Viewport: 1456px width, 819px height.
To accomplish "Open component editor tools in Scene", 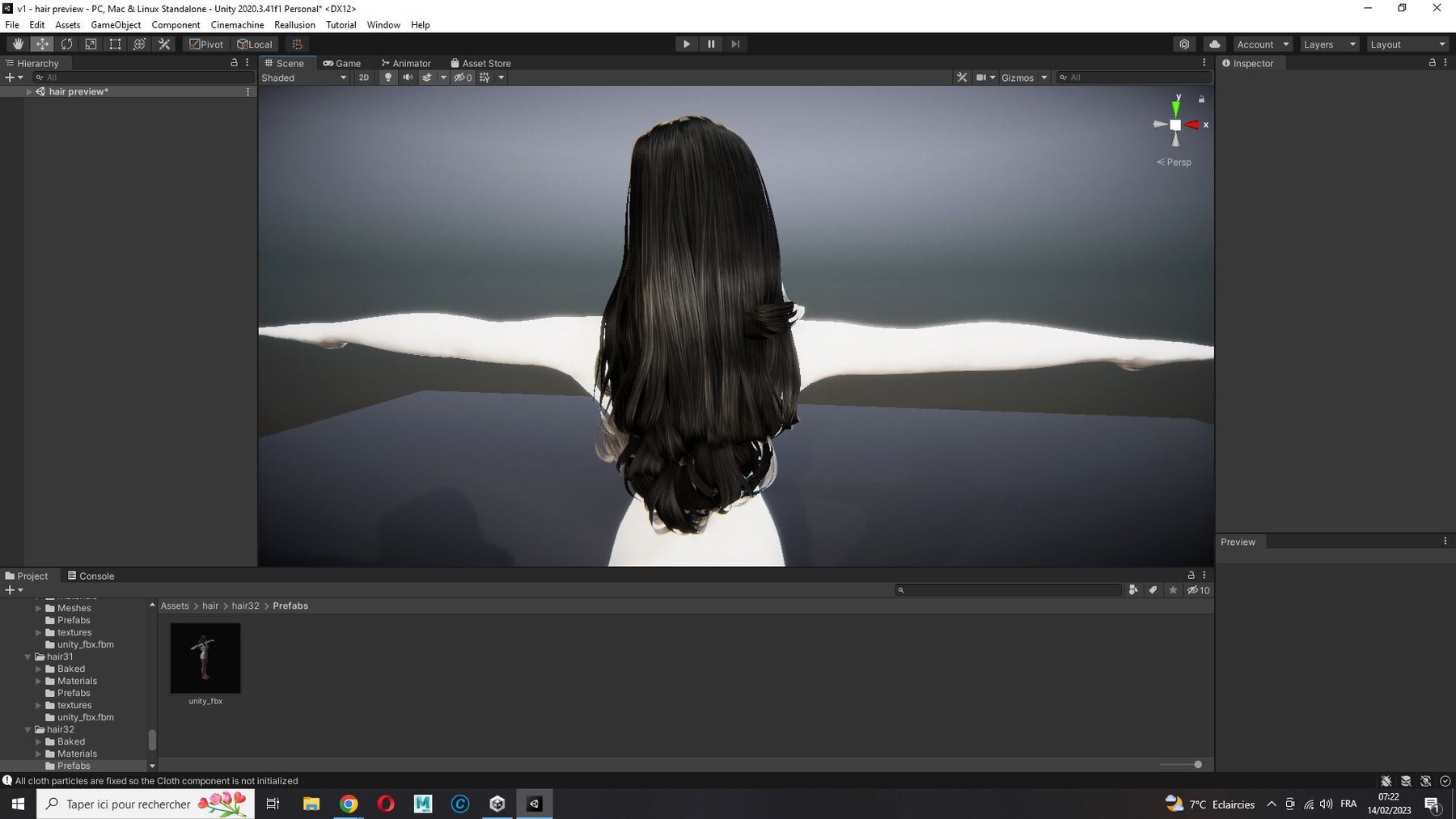I will [962, 78].
